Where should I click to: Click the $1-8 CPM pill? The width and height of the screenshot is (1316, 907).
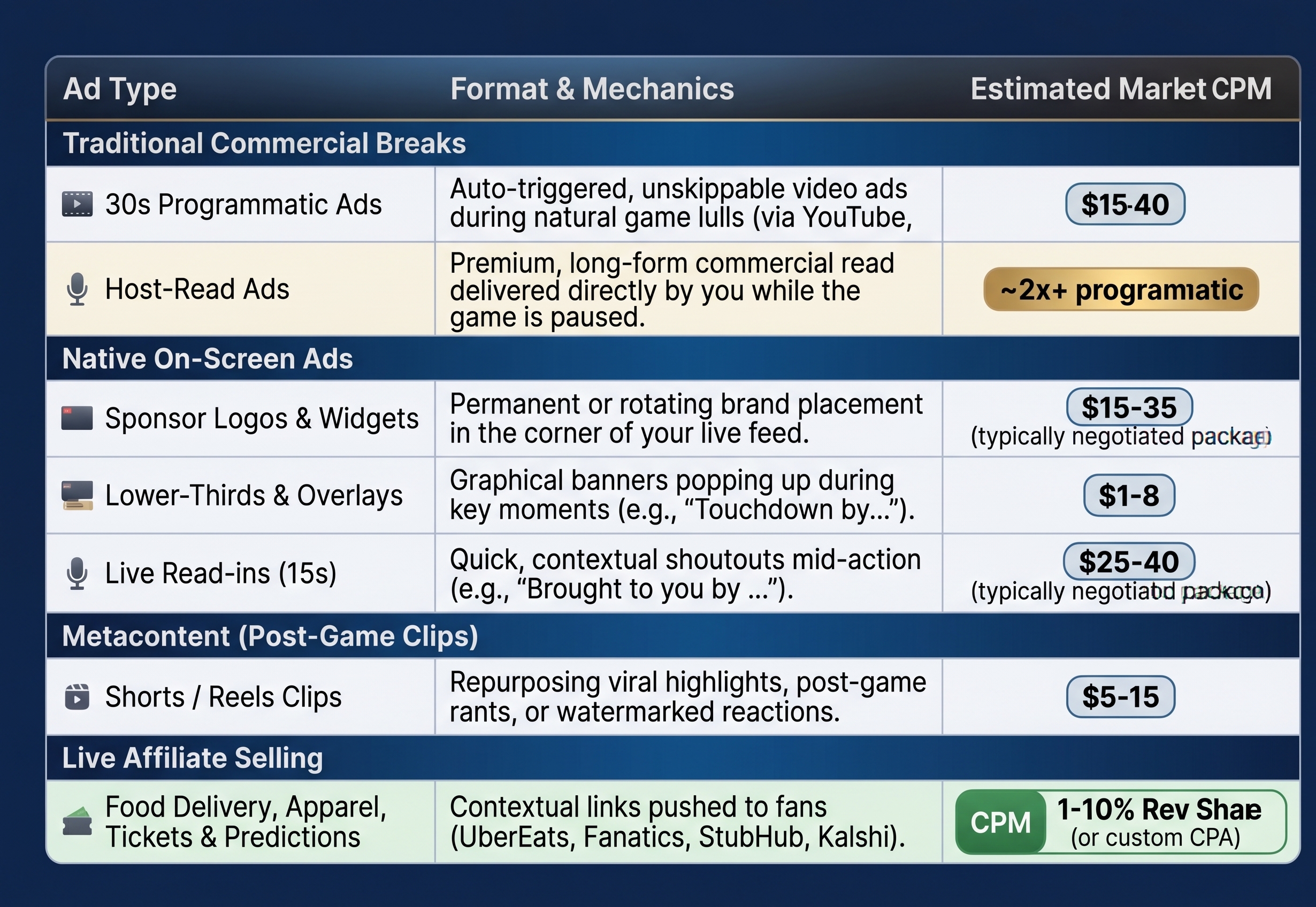tap(1129, 495)
